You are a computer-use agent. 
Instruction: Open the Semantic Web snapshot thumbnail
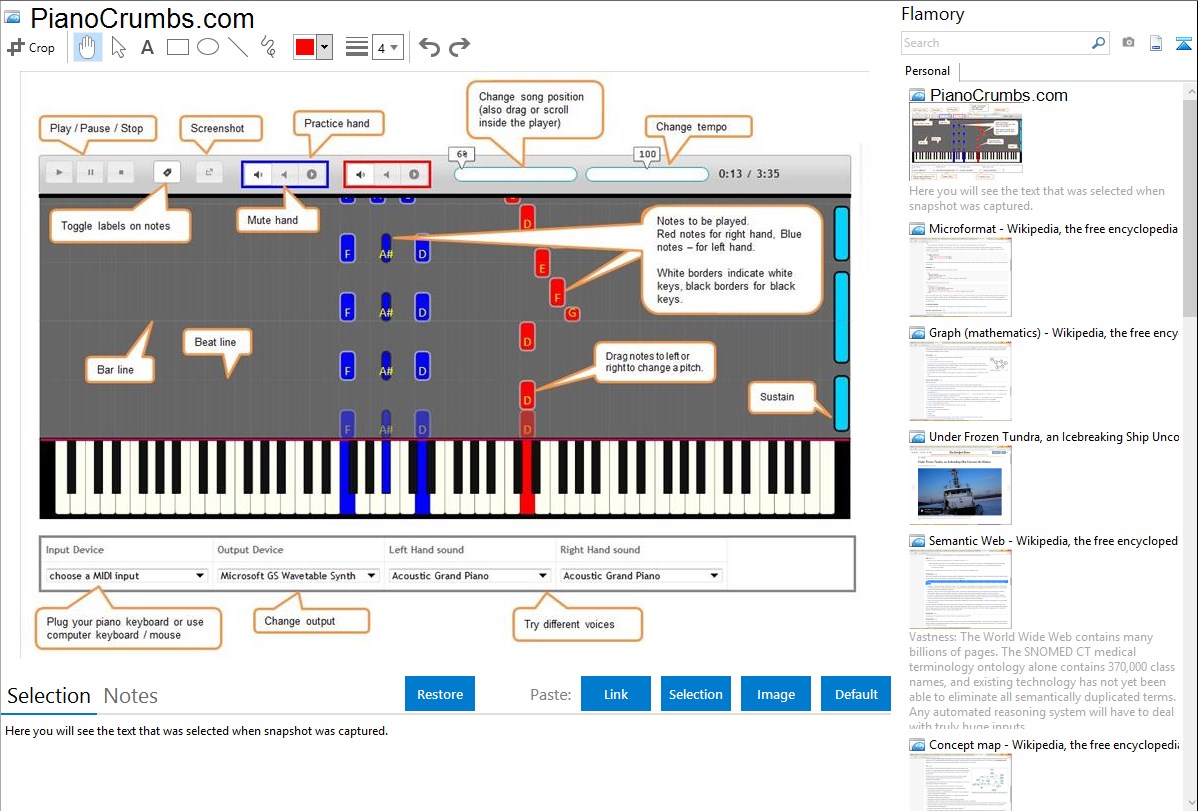tap(960, 589)
